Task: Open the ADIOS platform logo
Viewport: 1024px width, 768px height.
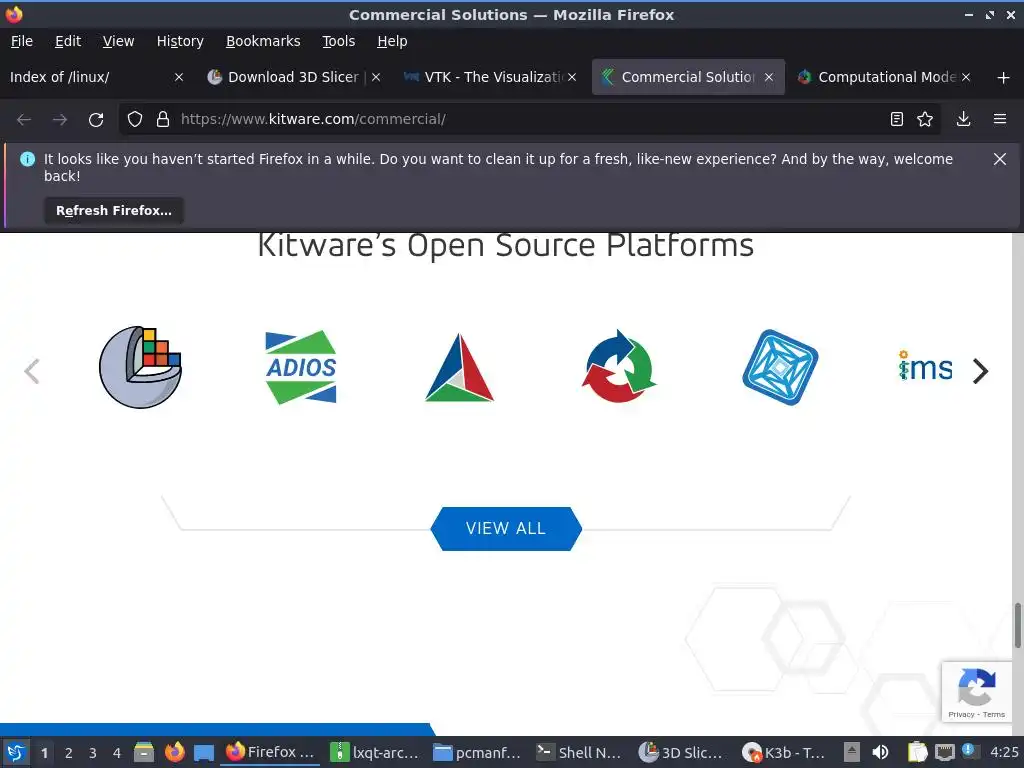Action: pos(300,367)
